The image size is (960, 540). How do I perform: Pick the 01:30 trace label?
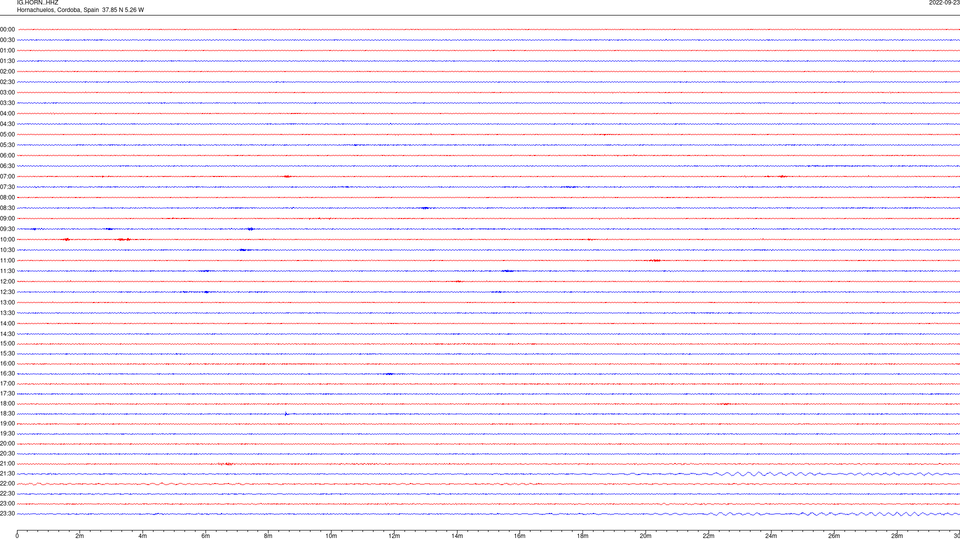[x=7, y=61]
